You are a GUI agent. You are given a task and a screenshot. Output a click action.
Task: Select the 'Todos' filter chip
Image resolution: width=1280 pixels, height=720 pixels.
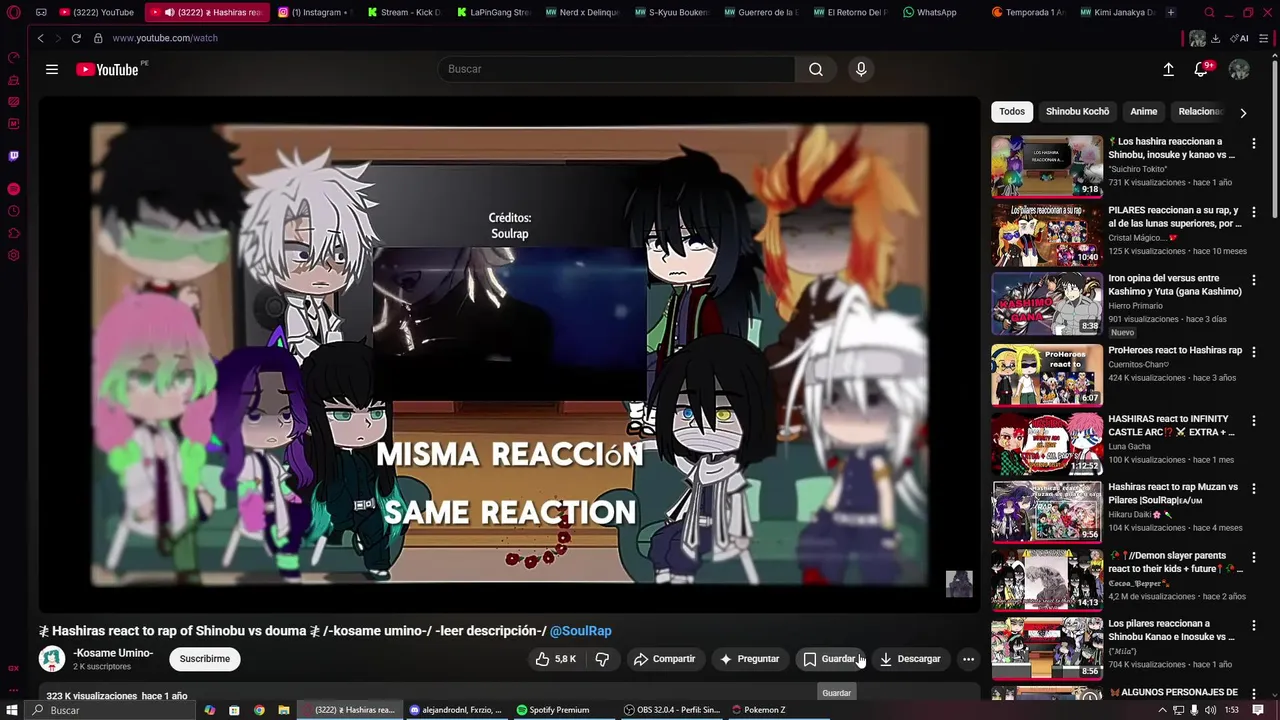pos(1012,112)
